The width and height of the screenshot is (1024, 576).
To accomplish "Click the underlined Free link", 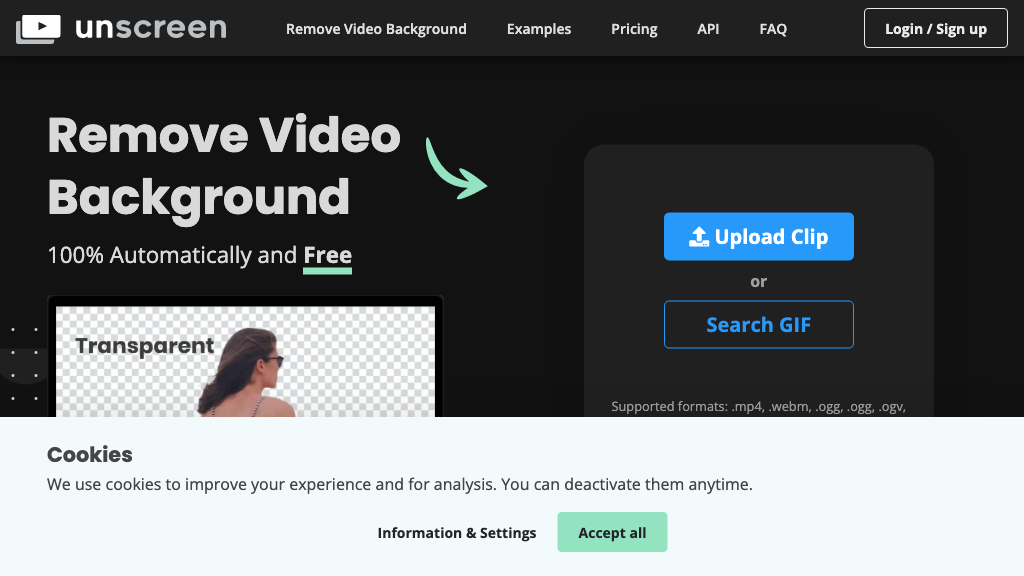I will (x=327, y=255).
